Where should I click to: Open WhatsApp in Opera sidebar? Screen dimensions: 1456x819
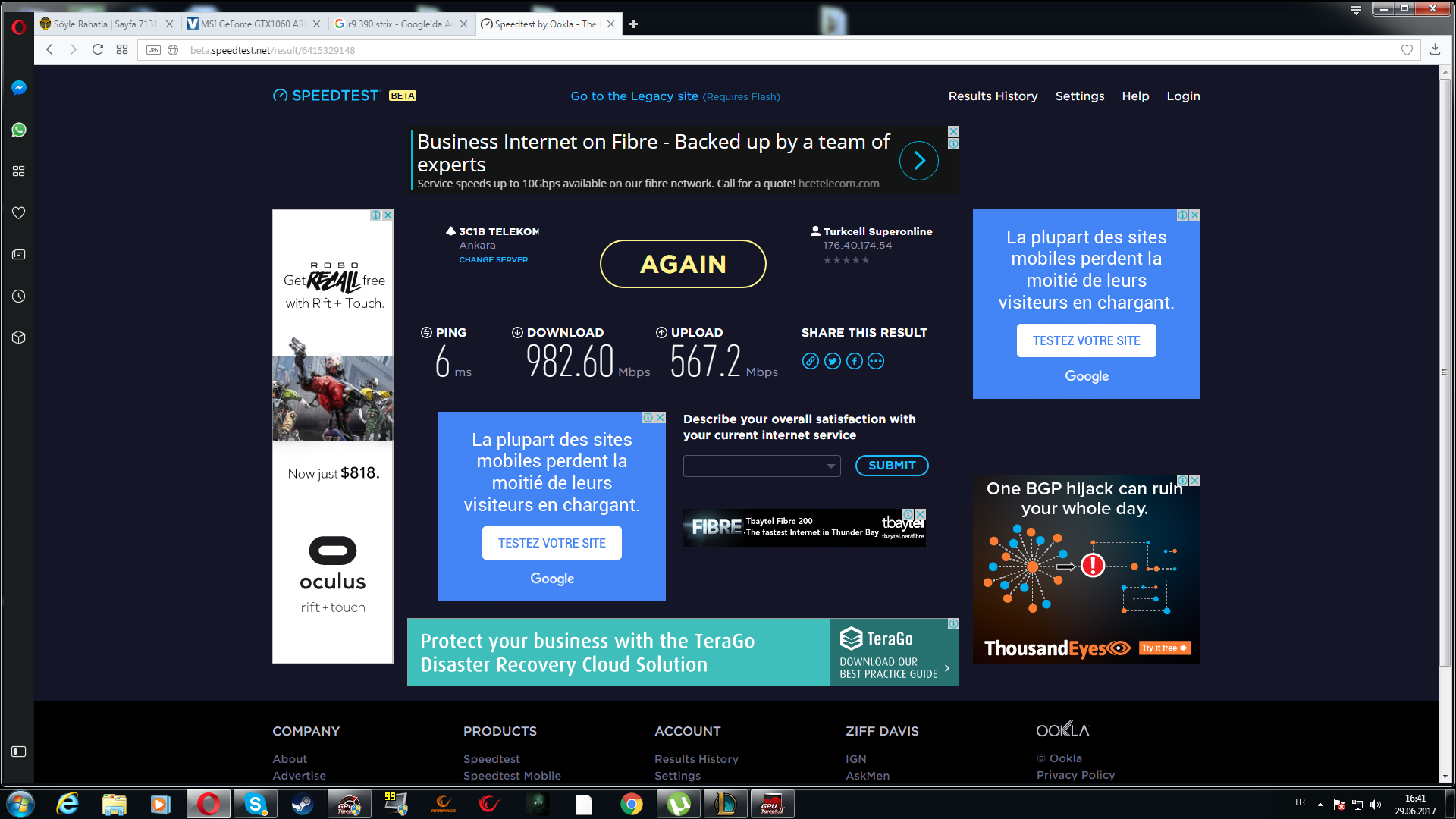coord(19,130)
